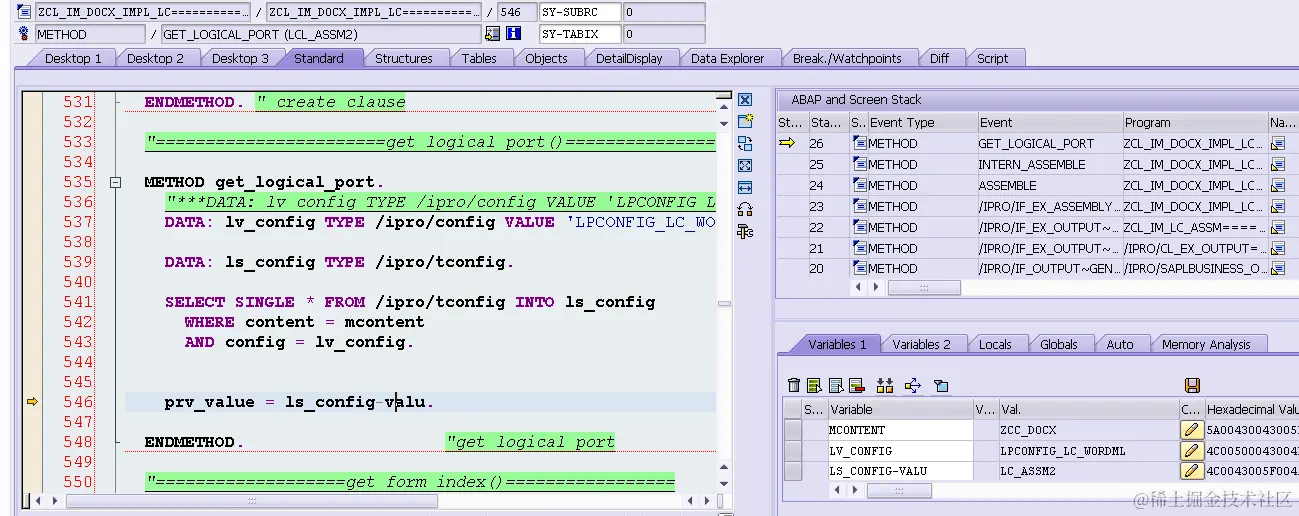Click the horizontal scrollbar of ABAP stack
Image resolution: width=1299 pixels, height=516 pixels.
[x=924, y=287]
